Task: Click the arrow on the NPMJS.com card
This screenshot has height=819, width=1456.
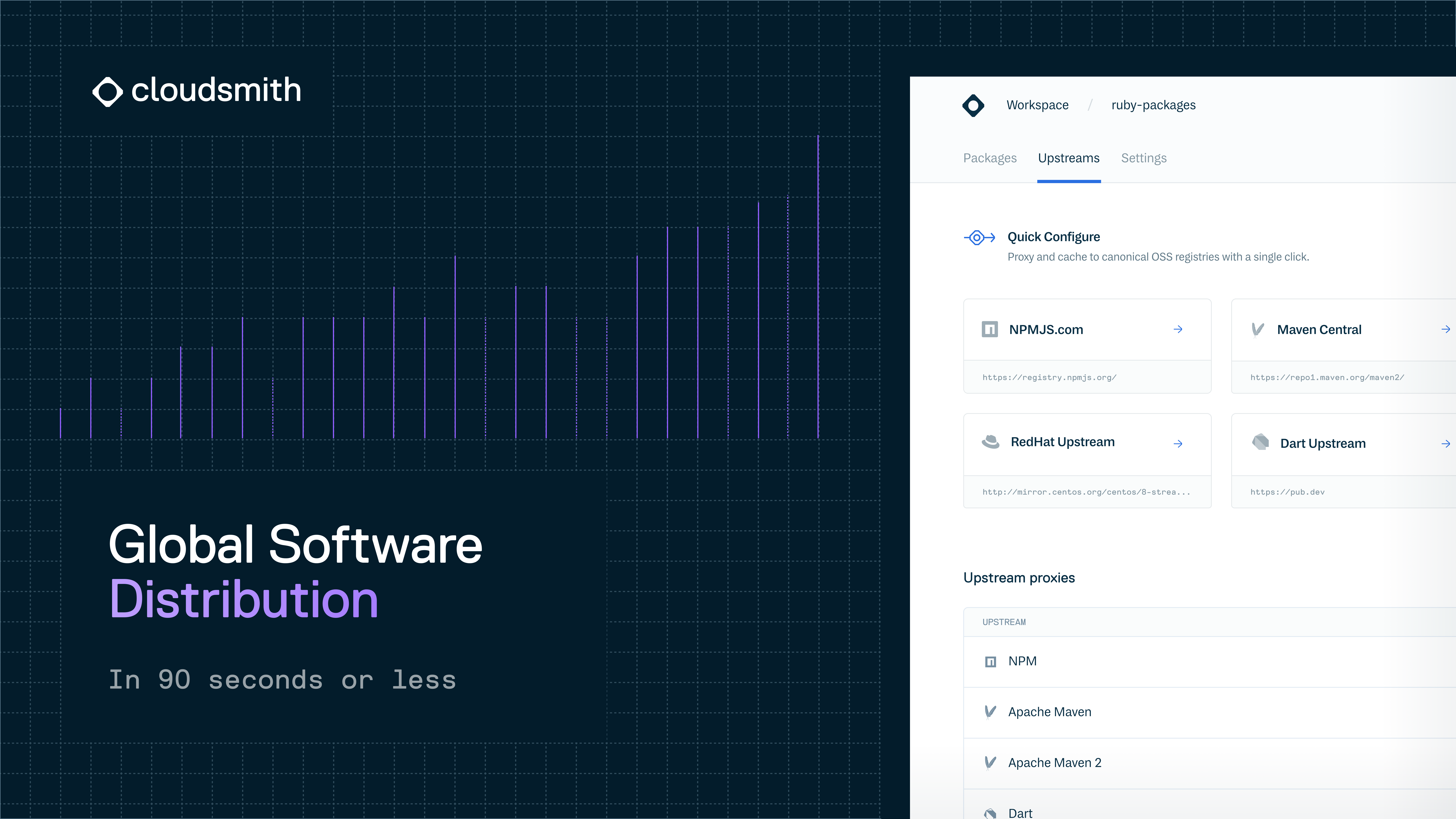Action: pyautogui.click(x=1178, y=329)
